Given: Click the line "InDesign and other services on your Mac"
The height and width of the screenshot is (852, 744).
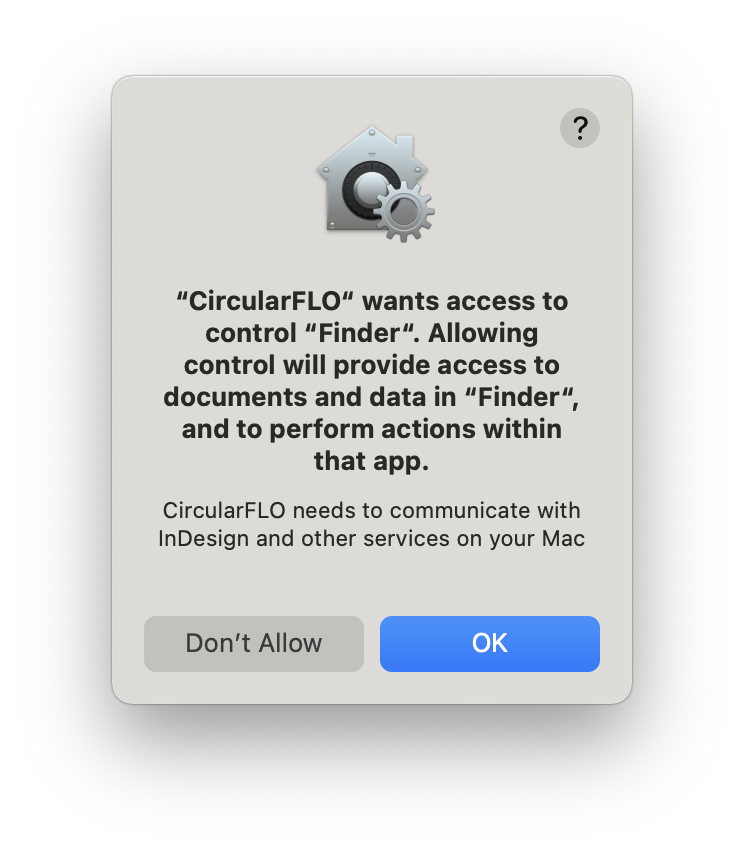Looking at the screenshot, I should pos(372,539).
